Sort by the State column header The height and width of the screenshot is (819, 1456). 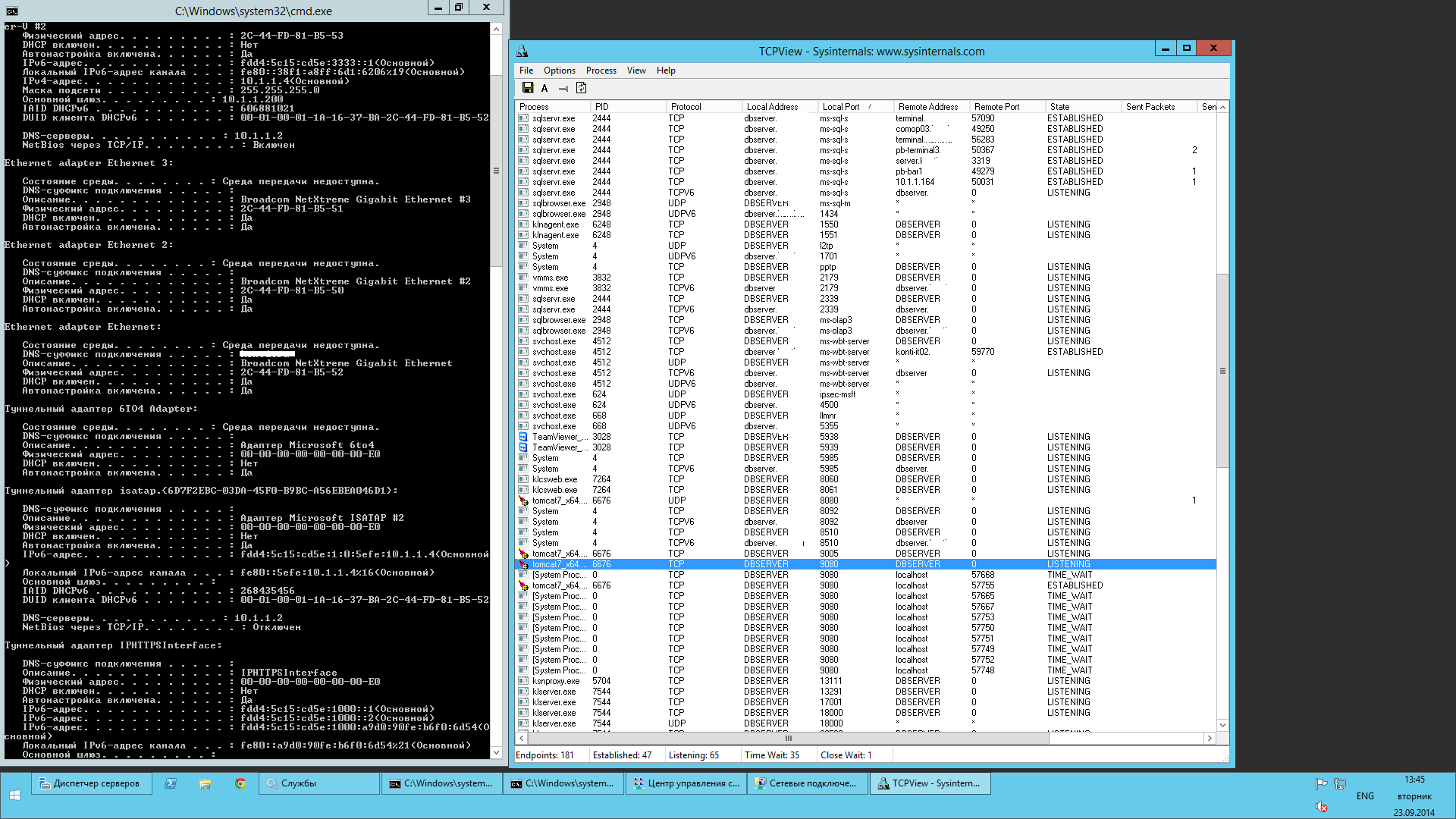(1083, 107)
